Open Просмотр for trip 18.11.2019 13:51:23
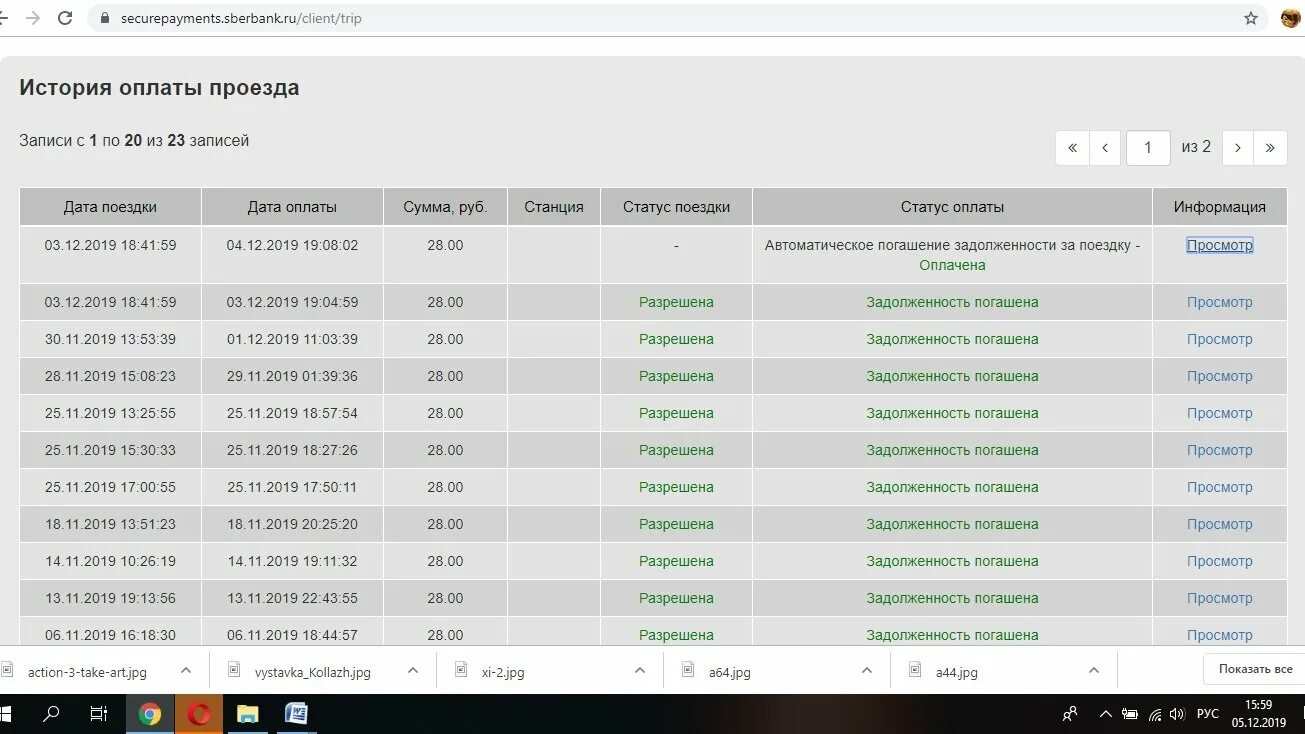Viewport: 1305px width, 734px height. 1219,524
